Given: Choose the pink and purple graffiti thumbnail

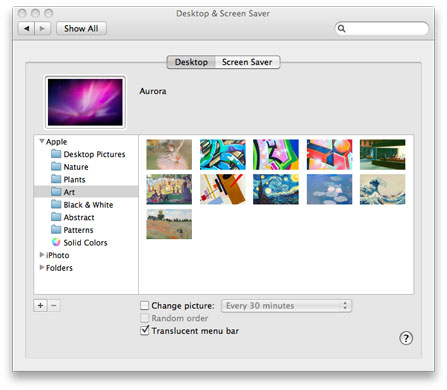Looking at the screenshot, I should pyautogui.click(x=276, y=155).
